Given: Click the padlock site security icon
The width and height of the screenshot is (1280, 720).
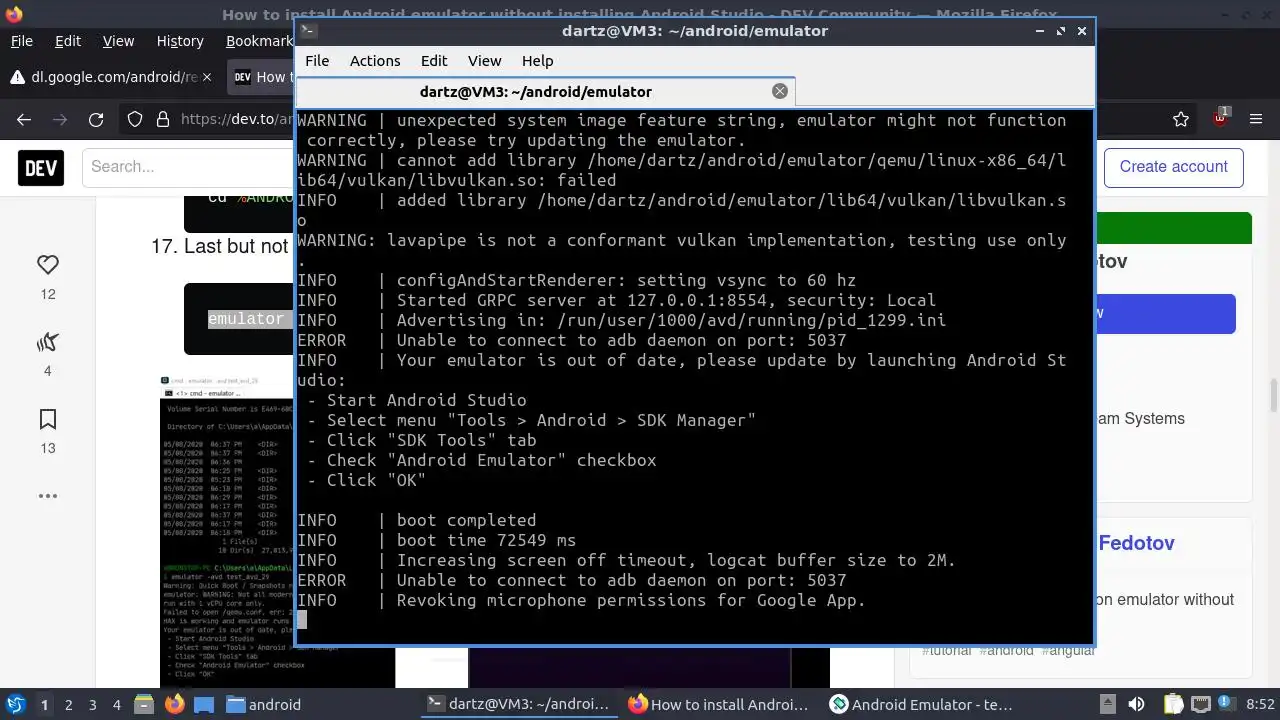Looking at the screenshot, I should pos(163,120).
